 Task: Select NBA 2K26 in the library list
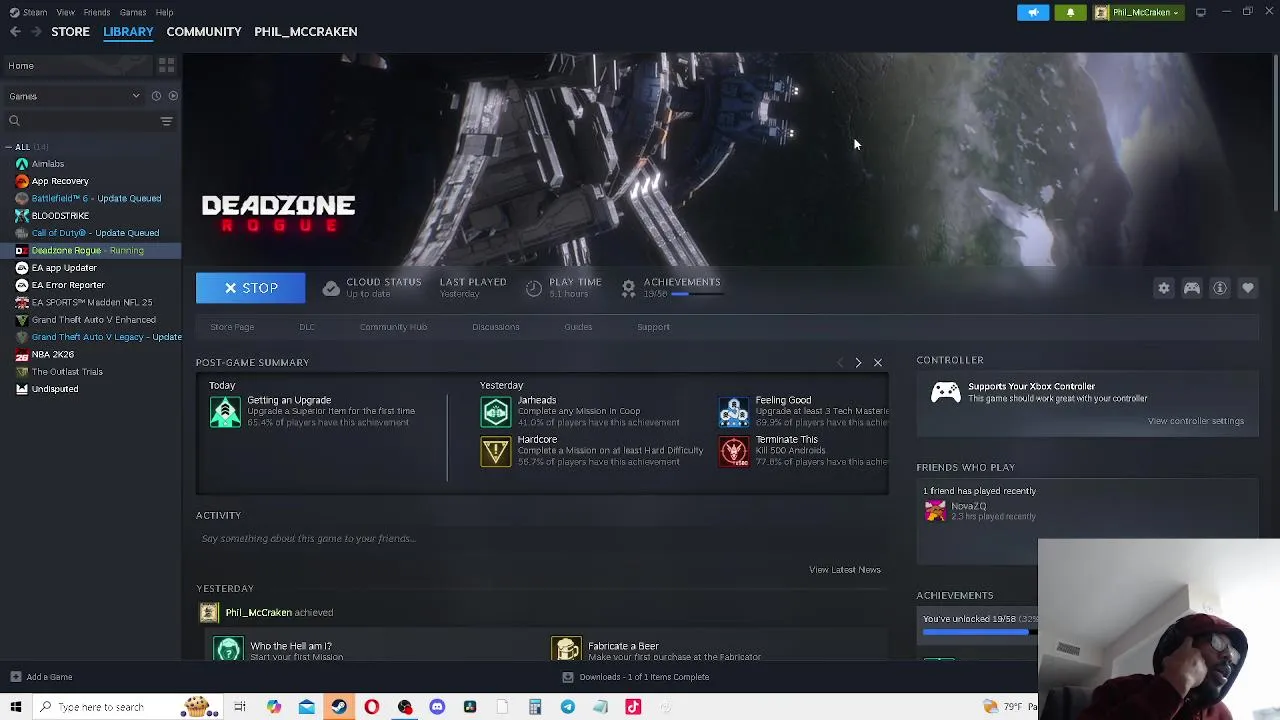(52, 354)
